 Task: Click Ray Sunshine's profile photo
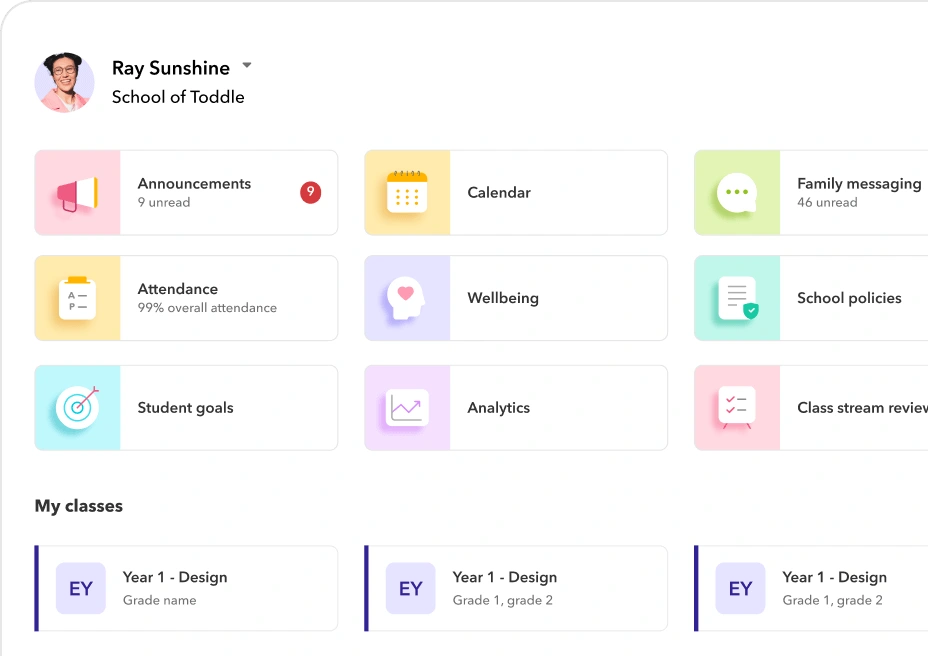[x=64, y=81]
